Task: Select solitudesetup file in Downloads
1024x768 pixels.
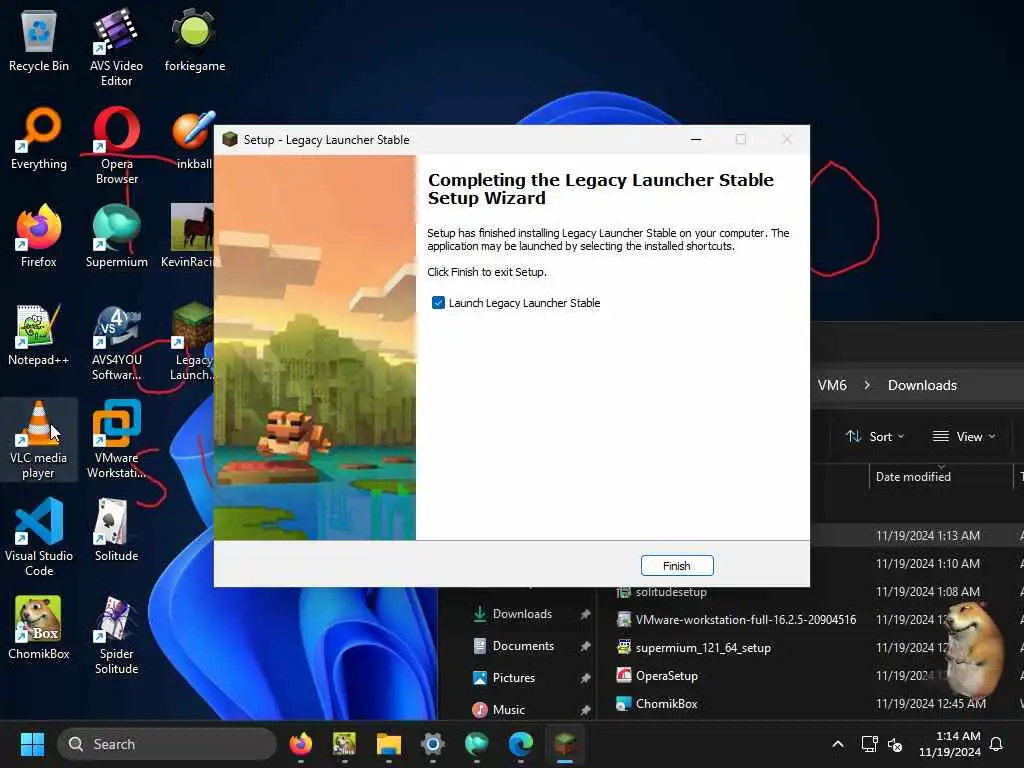Action: click(x=671, y=592)
